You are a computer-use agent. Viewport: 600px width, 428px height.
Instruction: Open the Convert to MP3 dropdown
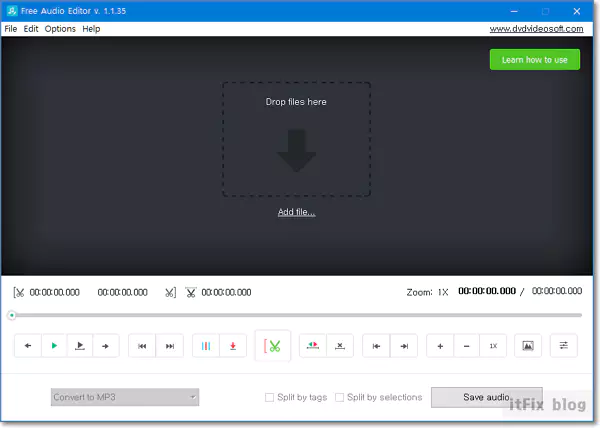(x=125, y=397)
